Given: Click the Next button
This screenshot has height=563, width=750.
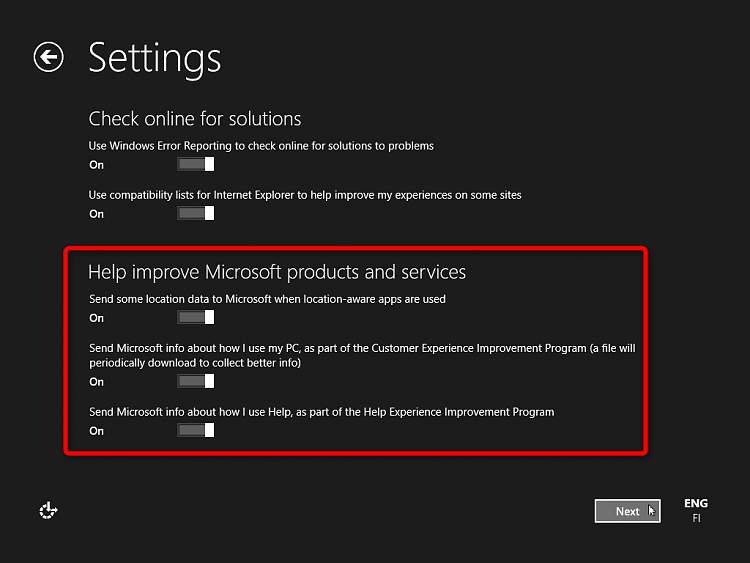Looking at the screenshot, I should coord(628,511).
